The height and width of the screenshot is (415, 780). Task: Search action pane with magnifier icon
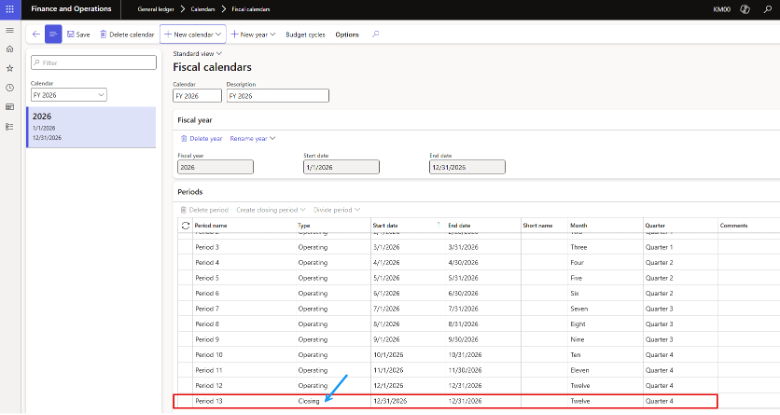[x=376, y=34]
